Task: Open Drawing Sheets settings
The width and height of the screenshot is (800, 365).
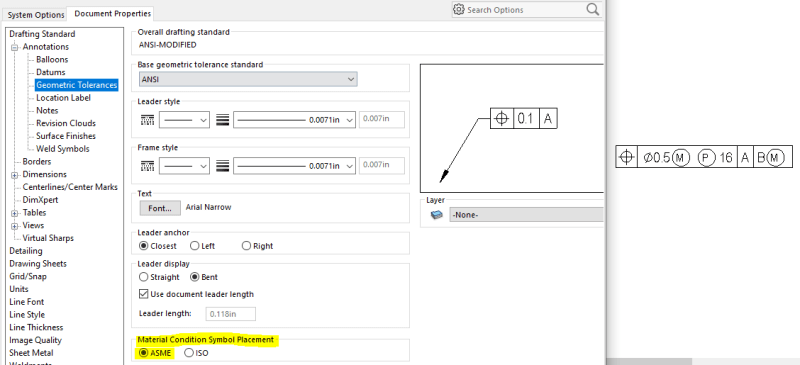Action: tap(38, 264)
